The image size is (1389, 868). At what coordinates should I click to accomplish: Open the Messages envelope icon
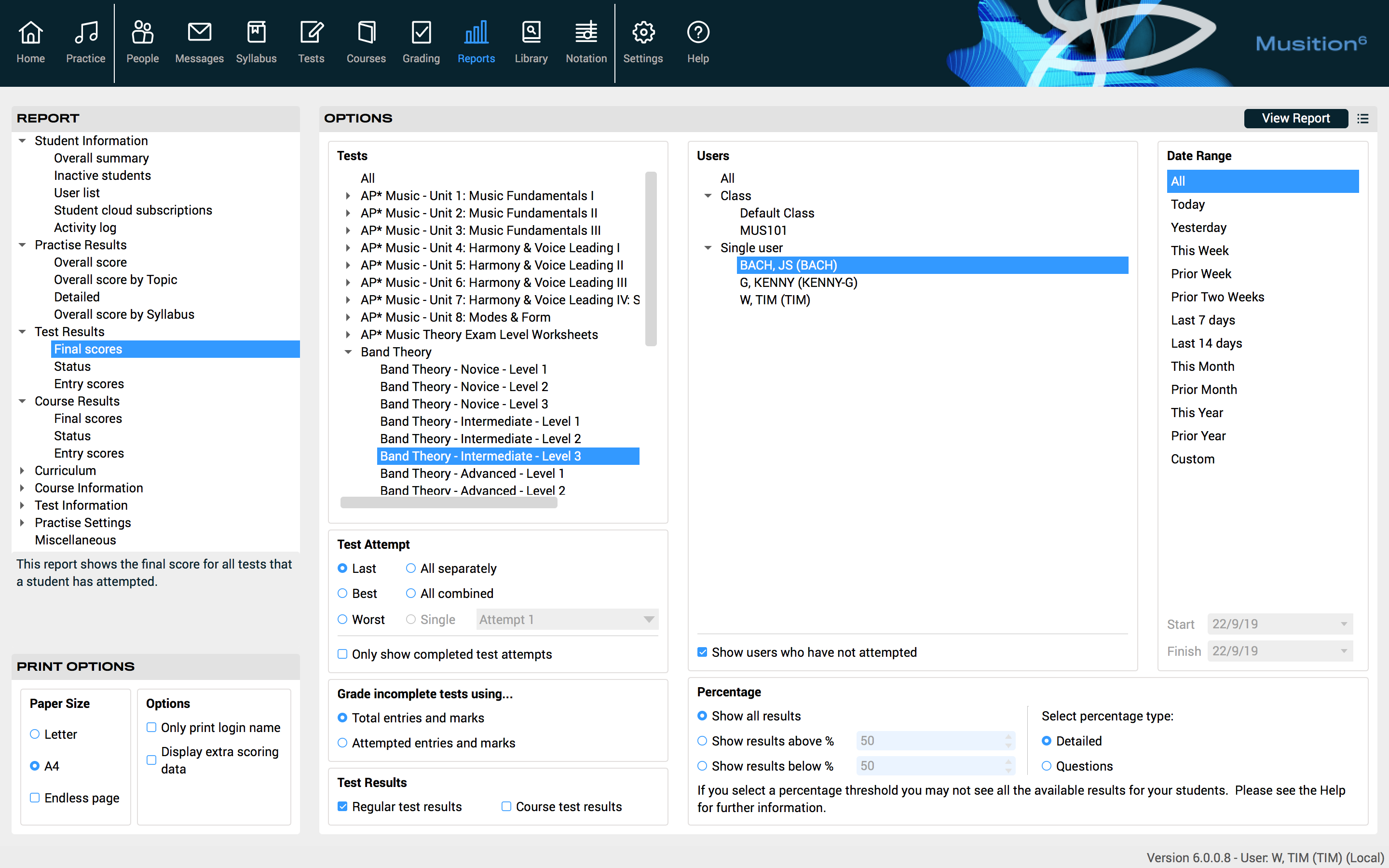pyautogui.click(x=199, y=33)
